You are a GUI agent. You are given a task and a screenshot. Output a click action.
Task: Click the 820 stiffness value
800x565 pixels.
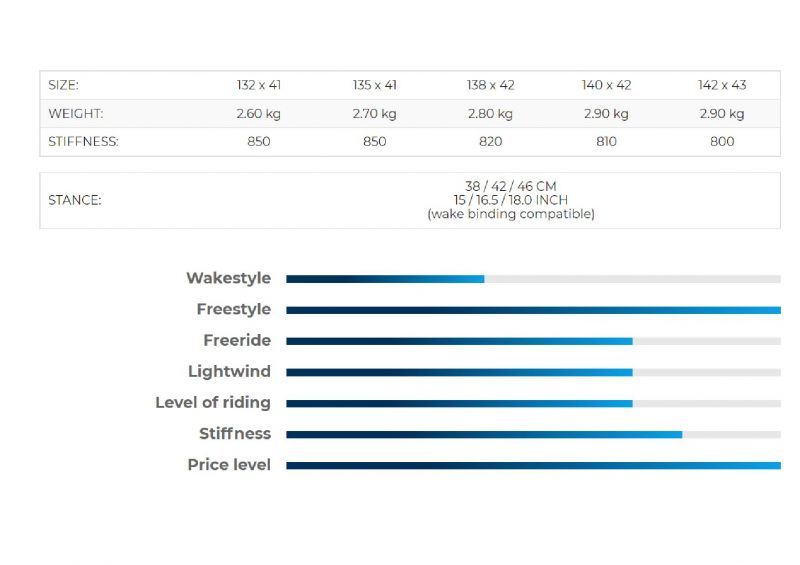(490, 141)
